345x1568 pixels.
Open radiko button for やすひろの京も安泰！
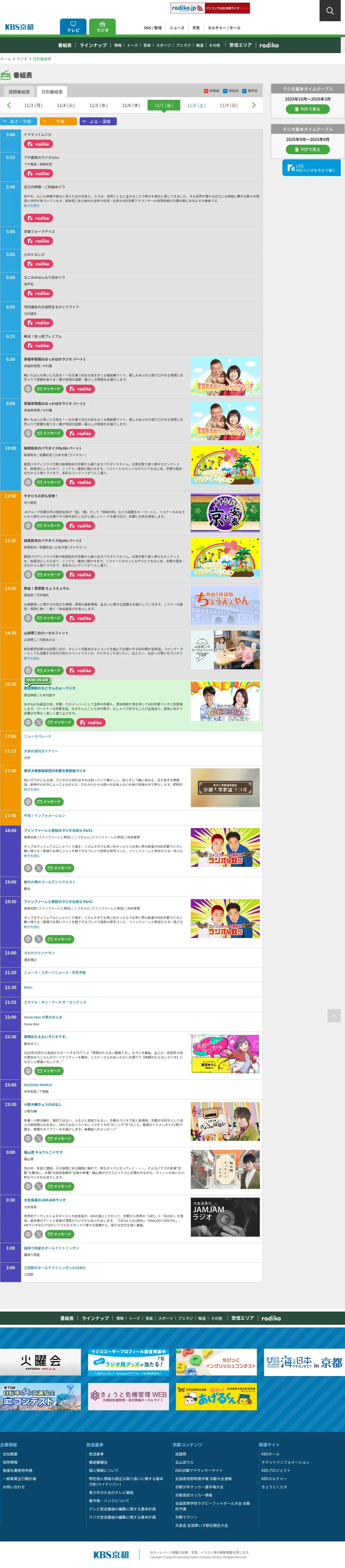click(x=80, y=526)
